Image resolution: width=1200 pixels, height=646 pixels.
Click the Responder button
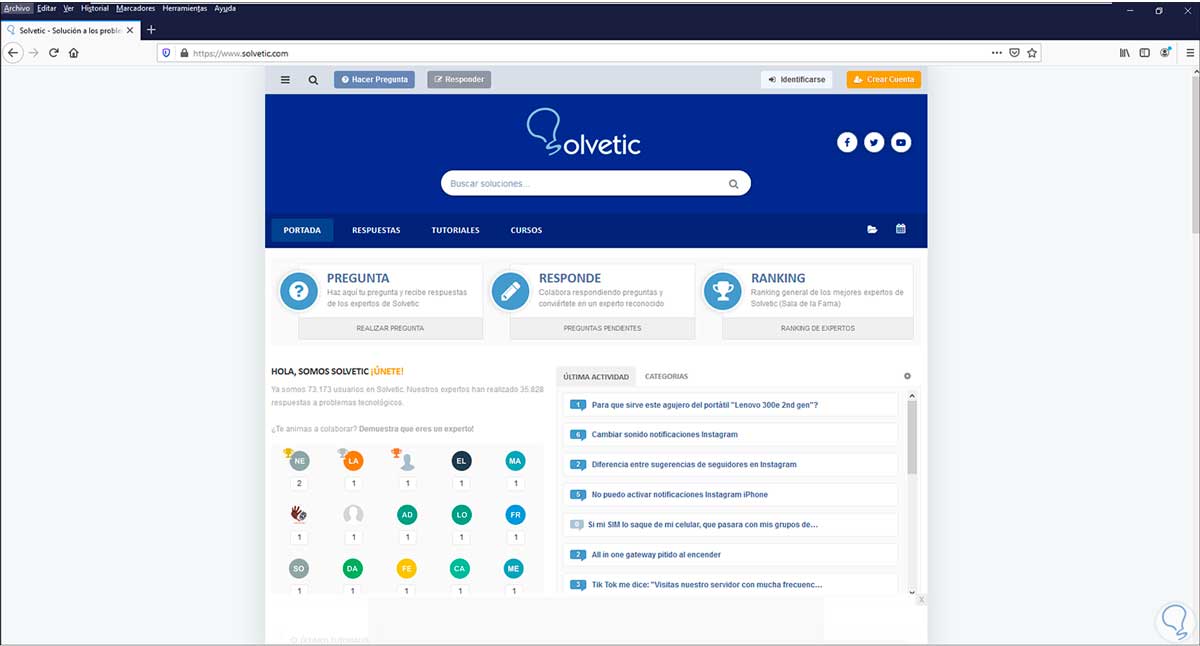click(x=459, y=80)
